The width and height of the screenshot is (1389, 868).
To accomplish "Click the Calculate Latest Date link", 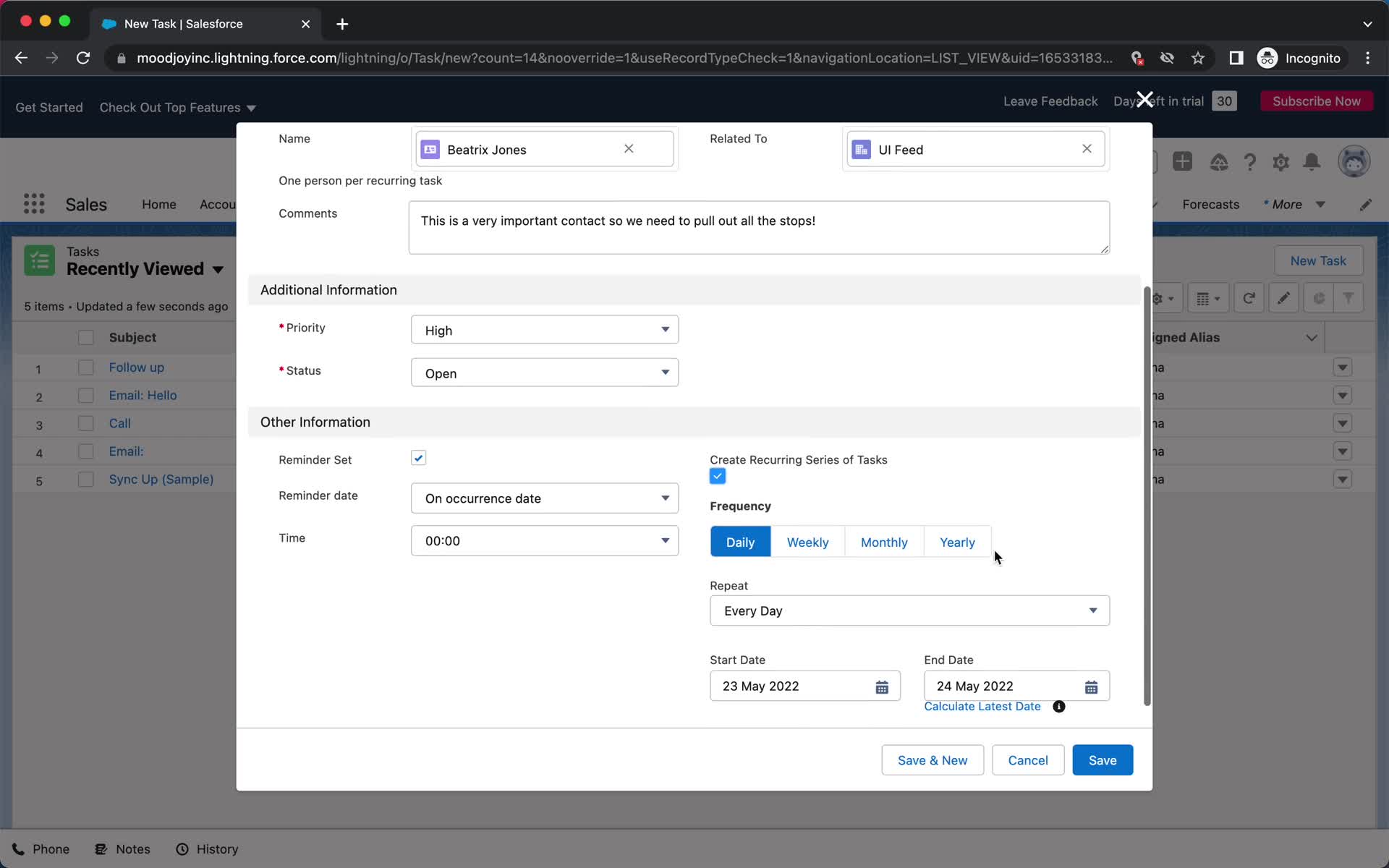I will coord(982,707).
